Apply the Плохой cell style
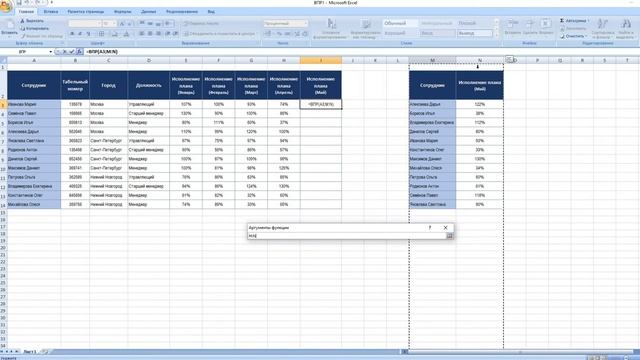640x360 pixels. coord(475,24)
